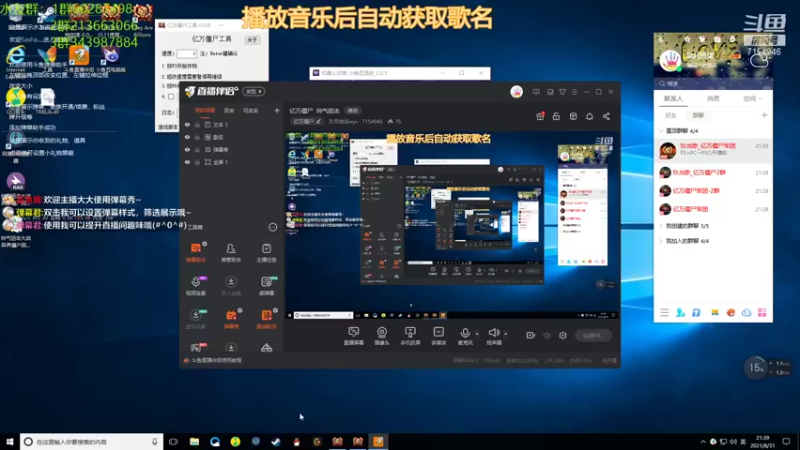
Task: Click the share icon in room header
Action: [x=606, y=116]
